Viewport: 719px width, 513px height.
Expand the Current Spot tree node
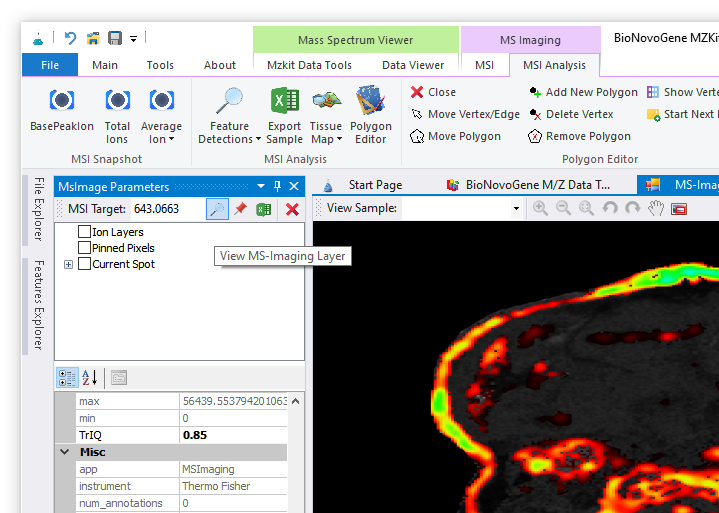coord(68,264)
